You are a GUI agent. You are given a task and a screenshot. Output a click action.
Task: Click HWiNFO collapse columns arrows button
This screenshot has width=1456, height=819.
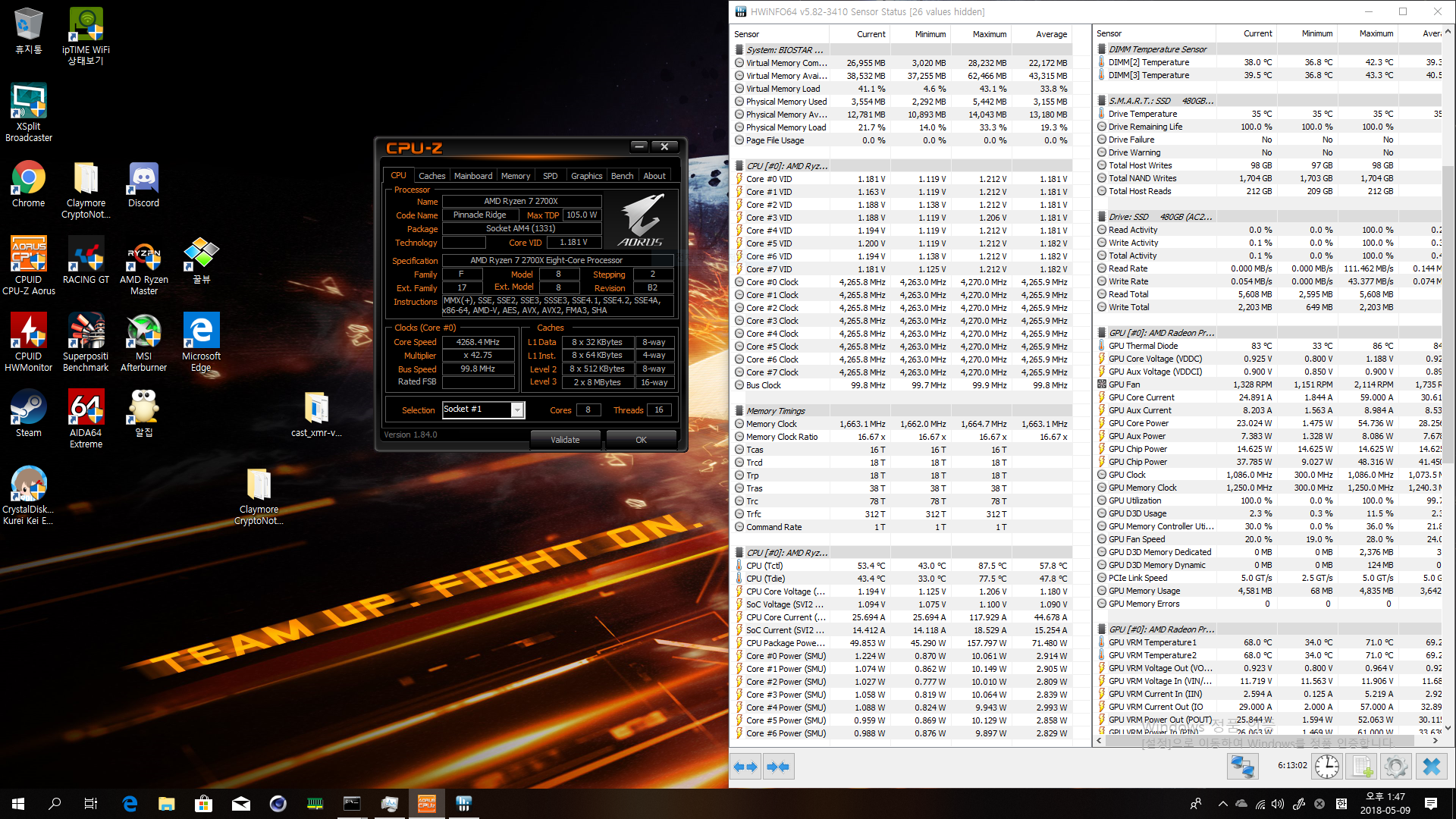pos(778,767)
